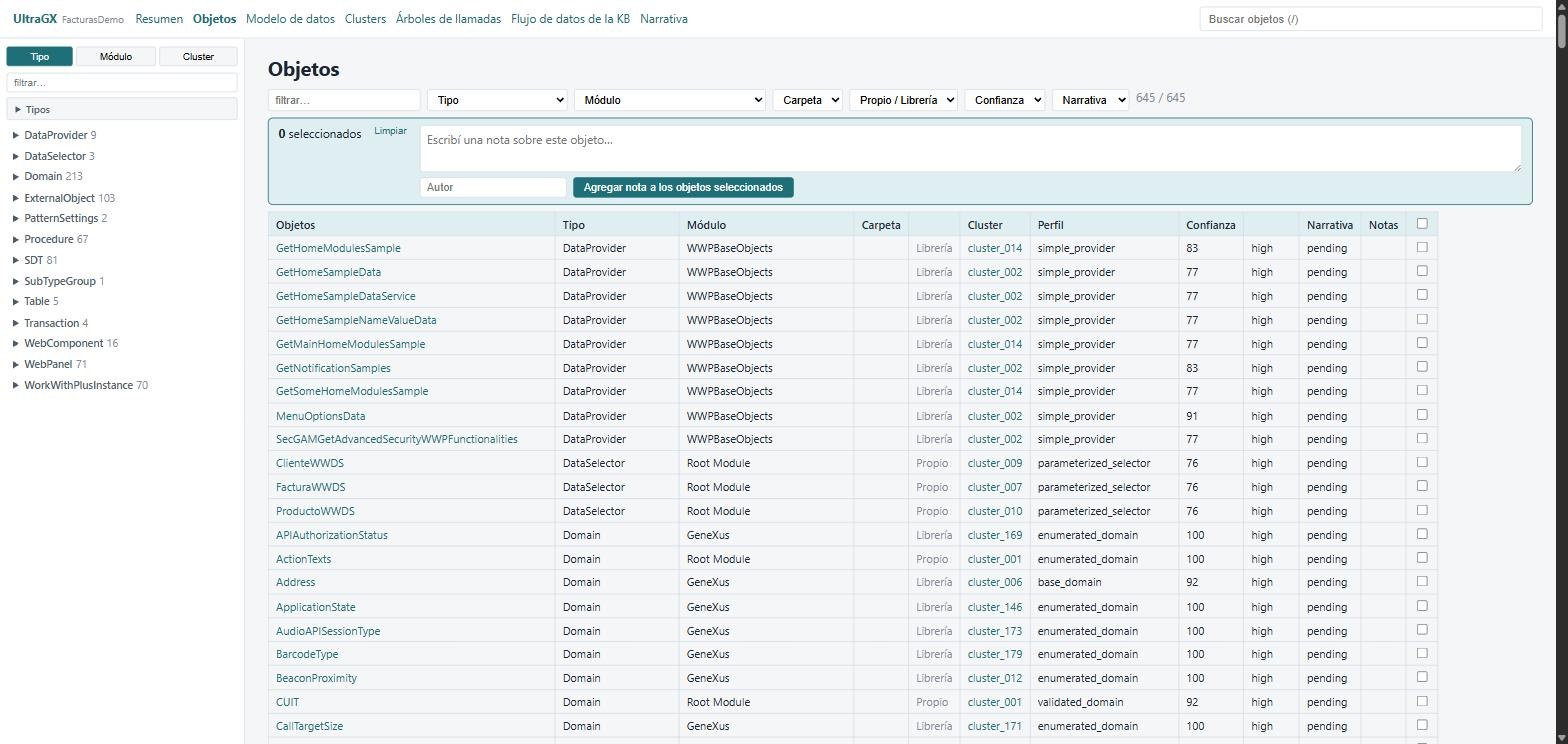Click Agregar nota a los objetos seleccionados
1568x744 pixels.
[683, 187]
